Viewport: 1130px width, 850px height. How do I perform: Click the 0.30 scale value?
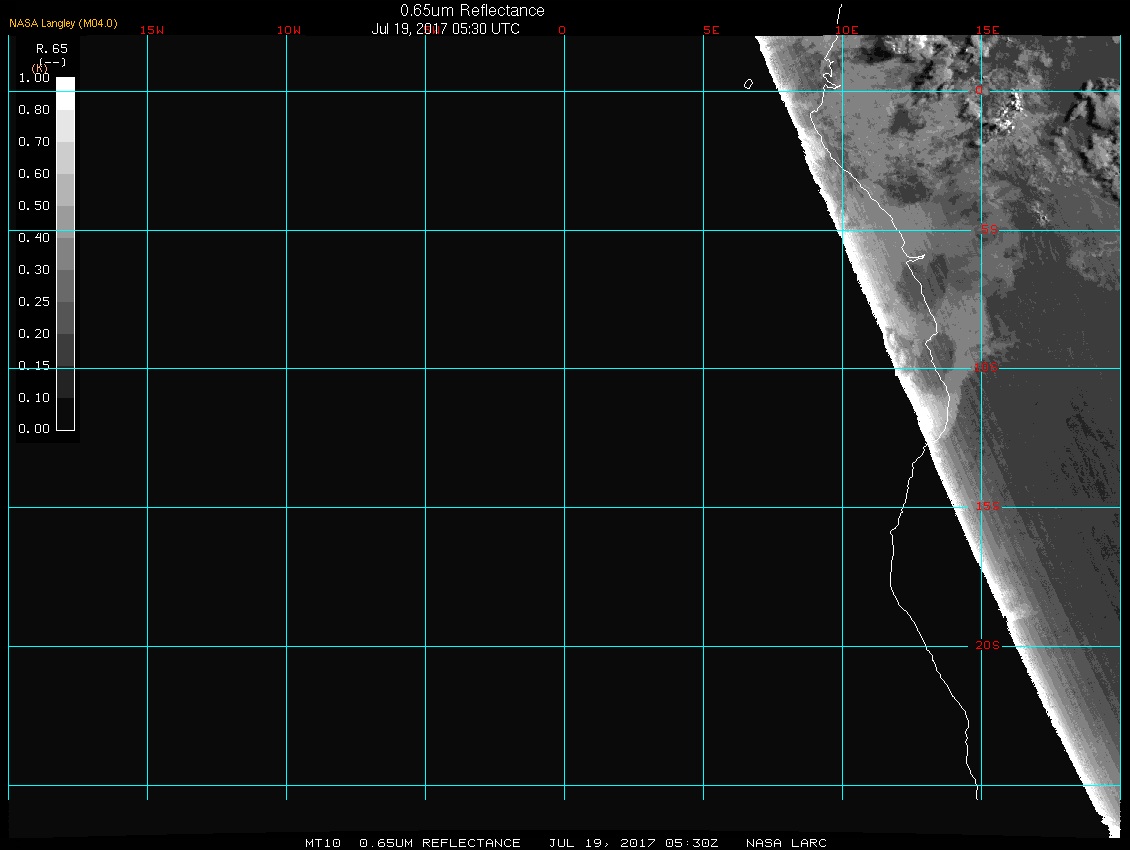[x=34, y=270]
